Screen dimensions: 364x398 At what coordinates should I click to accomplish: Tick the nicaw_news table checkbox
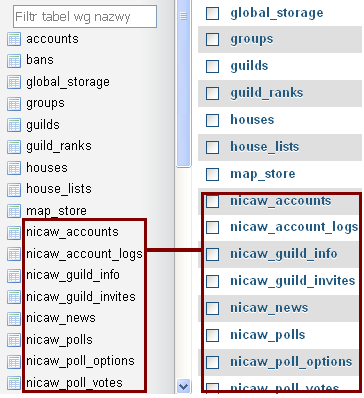(x=212, y=308)
